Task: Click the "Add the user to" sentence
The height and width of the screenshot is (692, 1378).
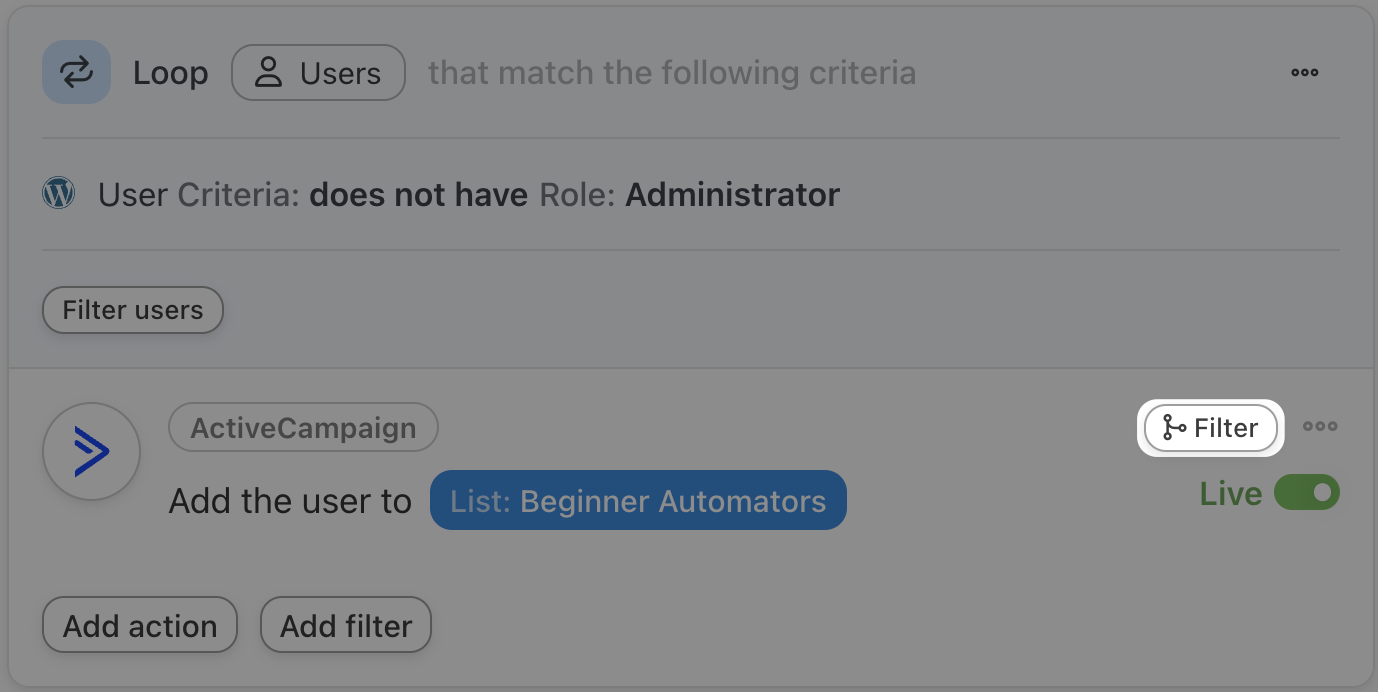Action: click(x=290, y=501)
